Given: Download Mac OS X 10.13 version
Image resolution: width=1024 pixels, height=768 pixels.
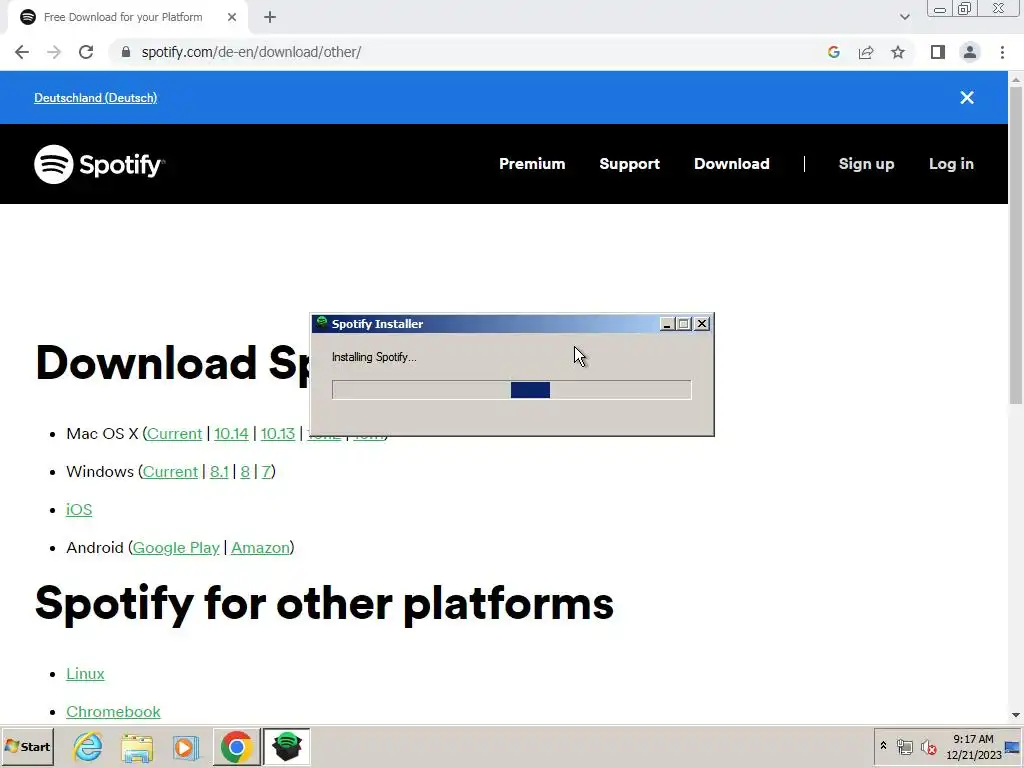Looking at the screenshot, I should (x=278, y=434).
